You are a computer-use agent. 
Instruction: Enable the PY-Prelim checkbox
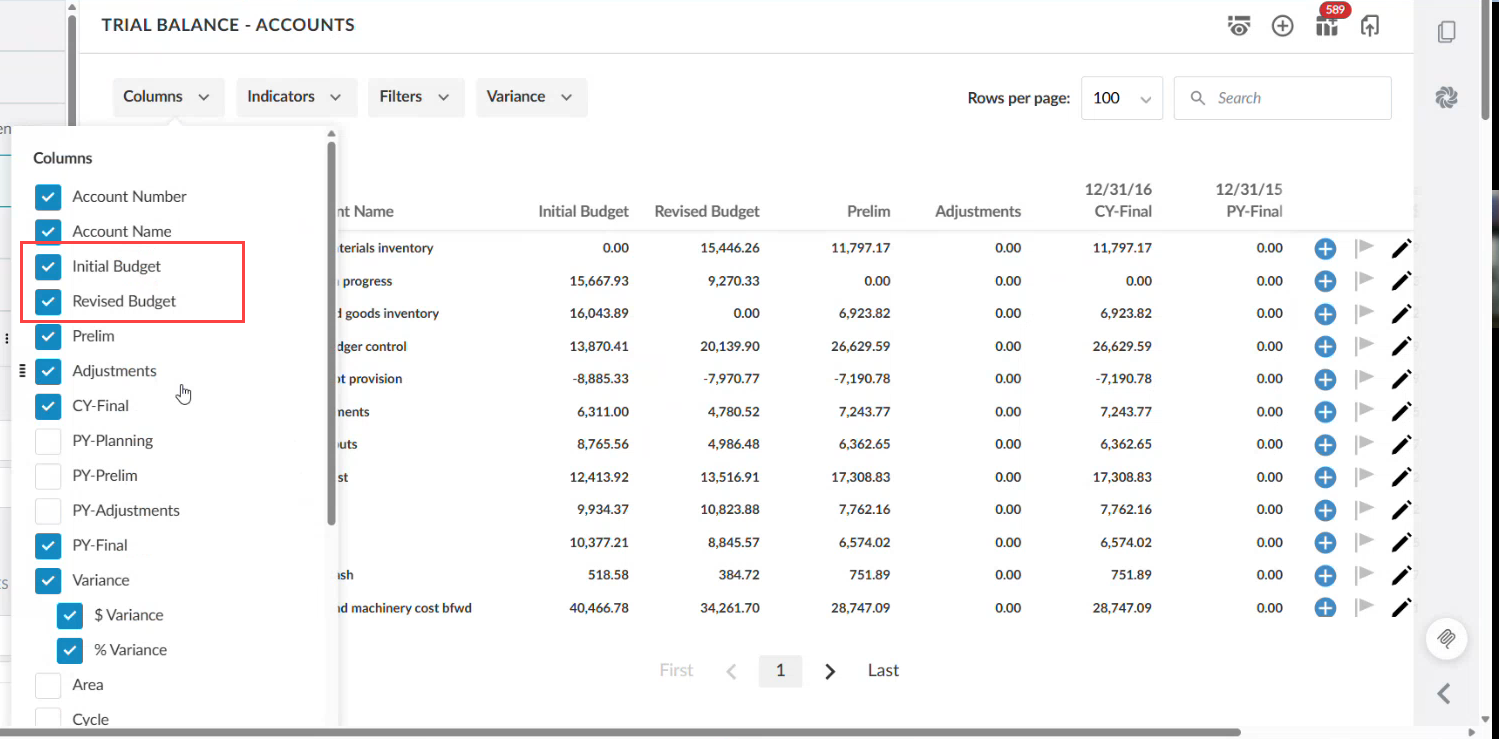[48, 476]
